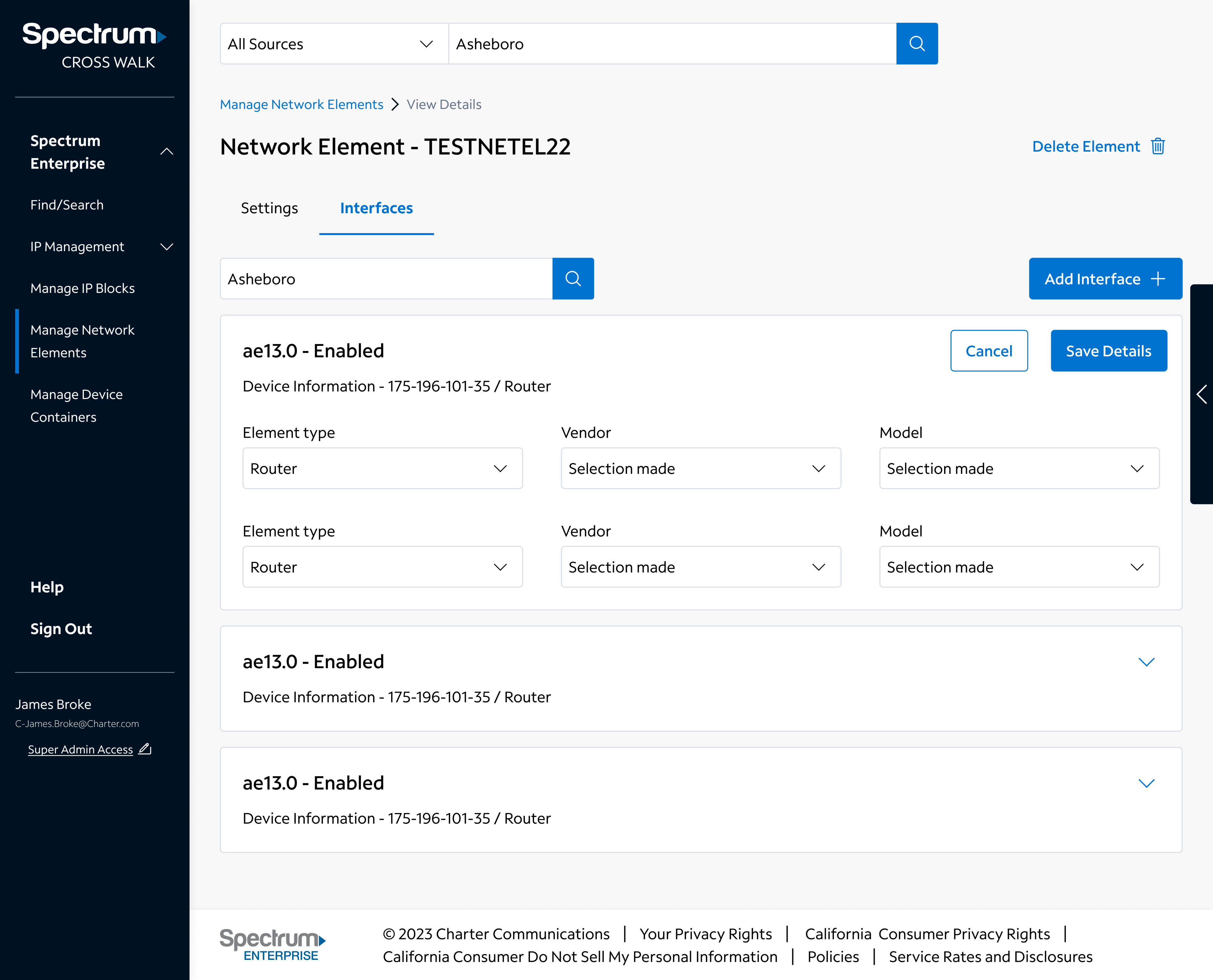Open California Consumer Privacy Rights link
Viewport: 1213px width, 980px height.
point(928,934)
